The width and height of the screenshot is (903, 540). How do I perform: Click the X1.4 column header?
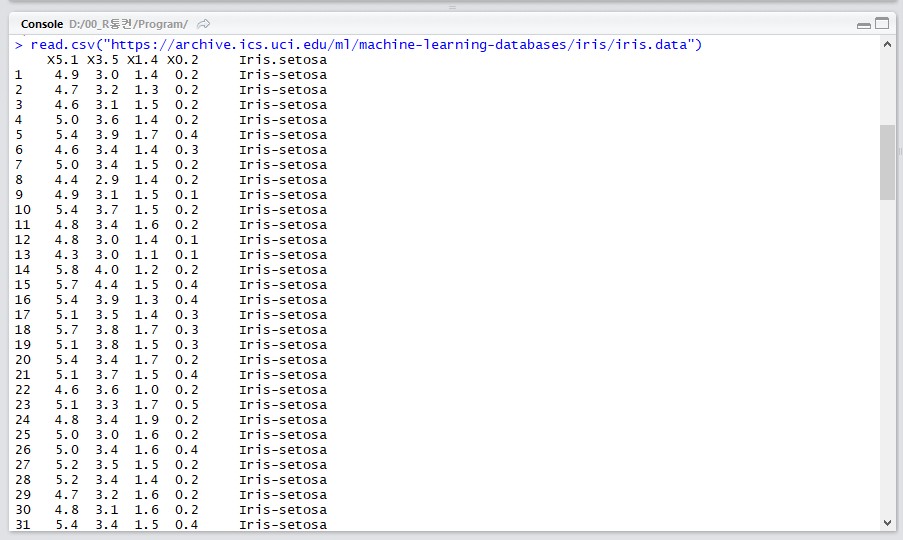(x=142, y=60)
